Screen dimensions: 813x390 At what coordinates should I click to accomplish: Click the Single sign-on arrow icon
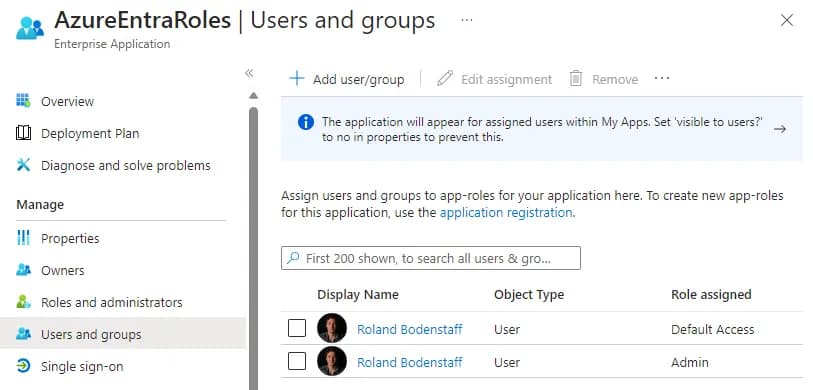point(23,366)
